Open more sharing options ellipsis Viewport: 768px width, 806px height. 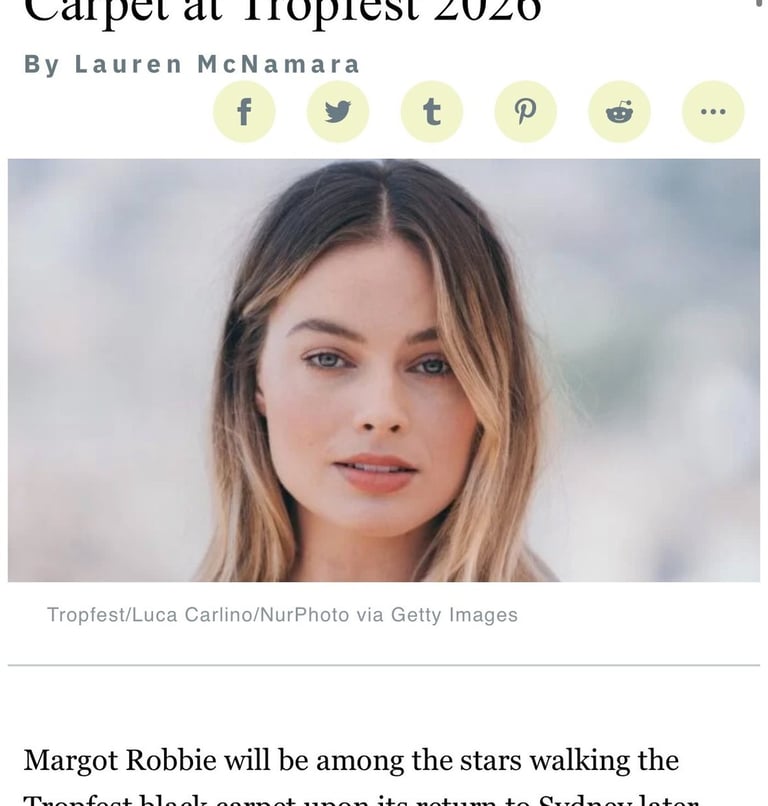click(x=713, y=112)
